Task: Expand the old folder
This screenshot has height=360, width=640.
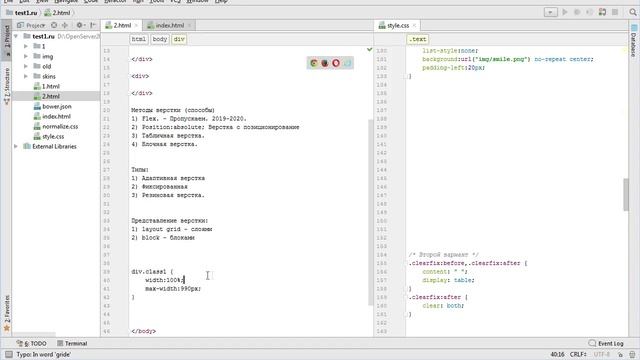Action: [x=26, y=66]
